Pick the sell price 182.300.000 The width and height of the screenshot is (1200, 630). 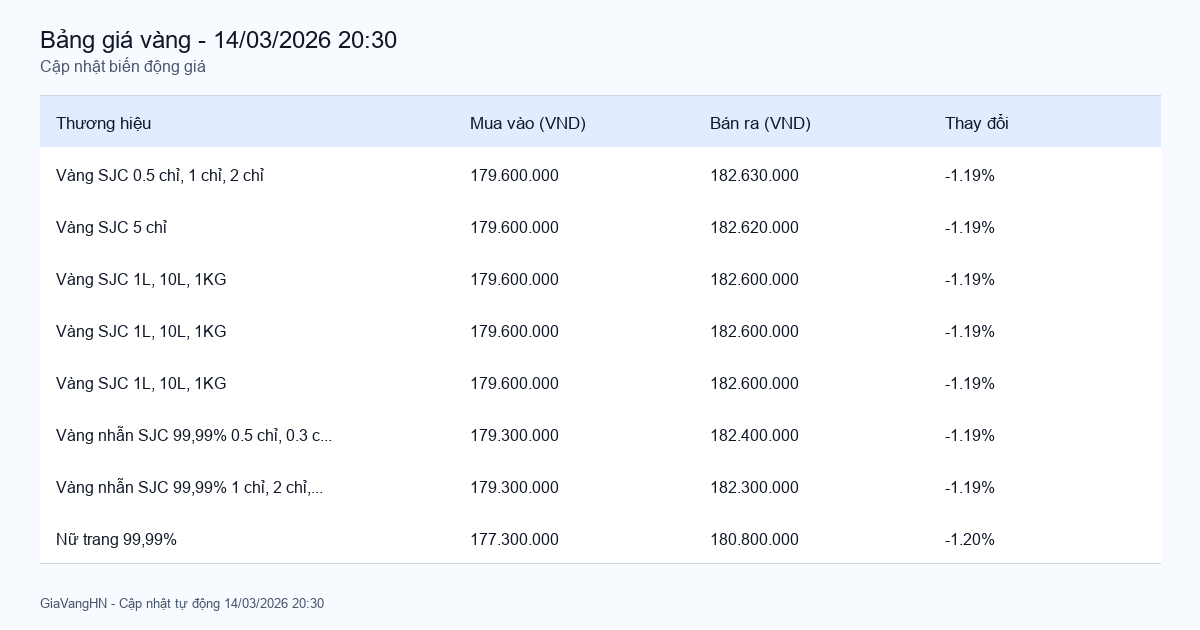tap(754, 487)
